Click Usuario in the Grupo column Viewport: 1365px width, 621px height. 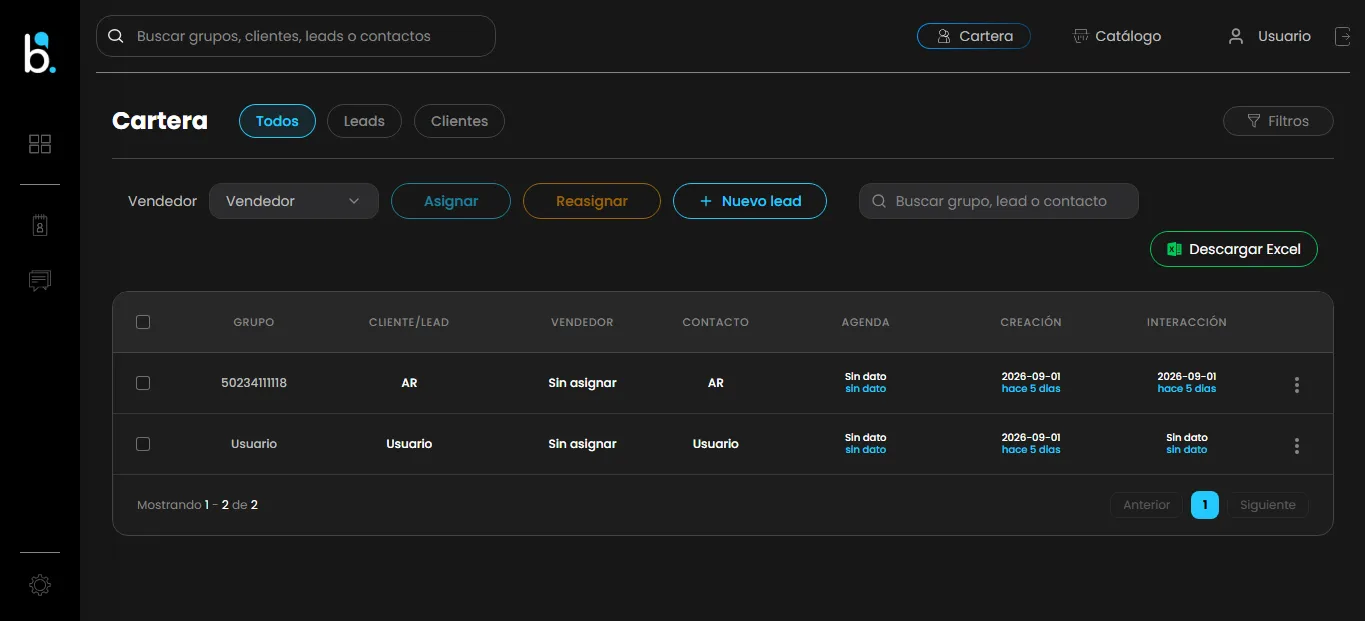click(x=254, y=444)
